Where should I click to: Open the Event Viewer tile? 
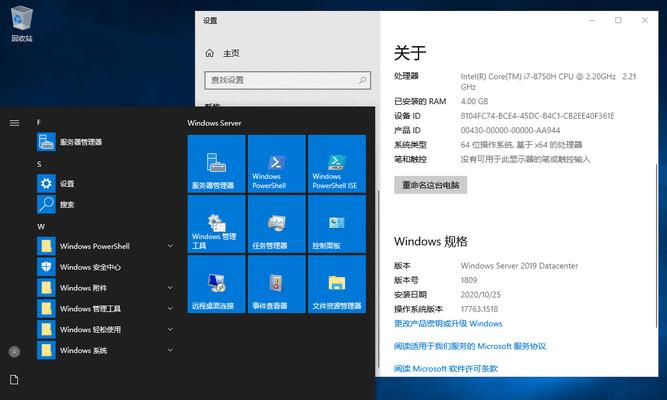tap(276, 284)
